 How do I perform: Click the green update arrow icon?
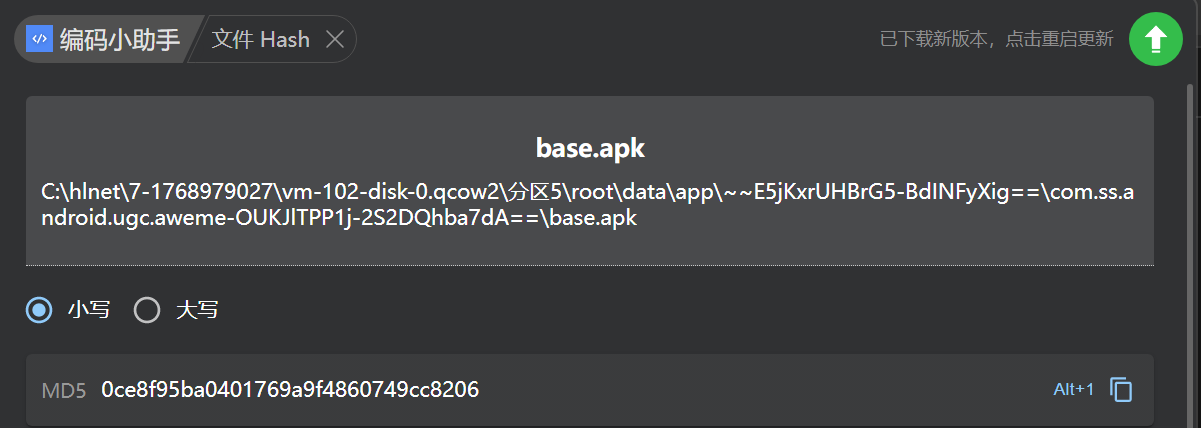pyautogui.click(x=1155, y=39)
